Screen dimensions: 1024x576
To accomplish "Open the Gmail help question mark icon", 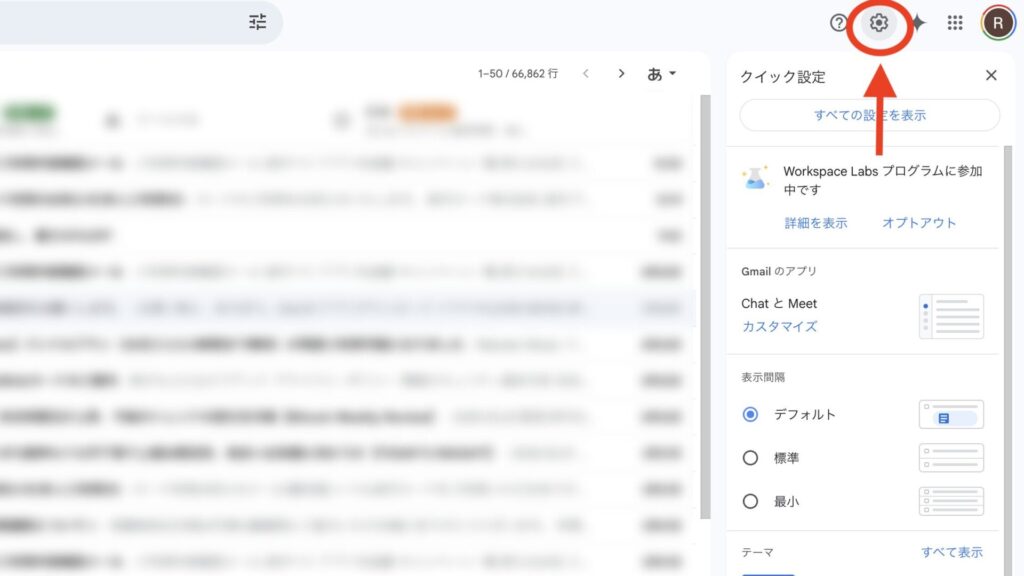I will pyautogui.click(x=838, y=22).
